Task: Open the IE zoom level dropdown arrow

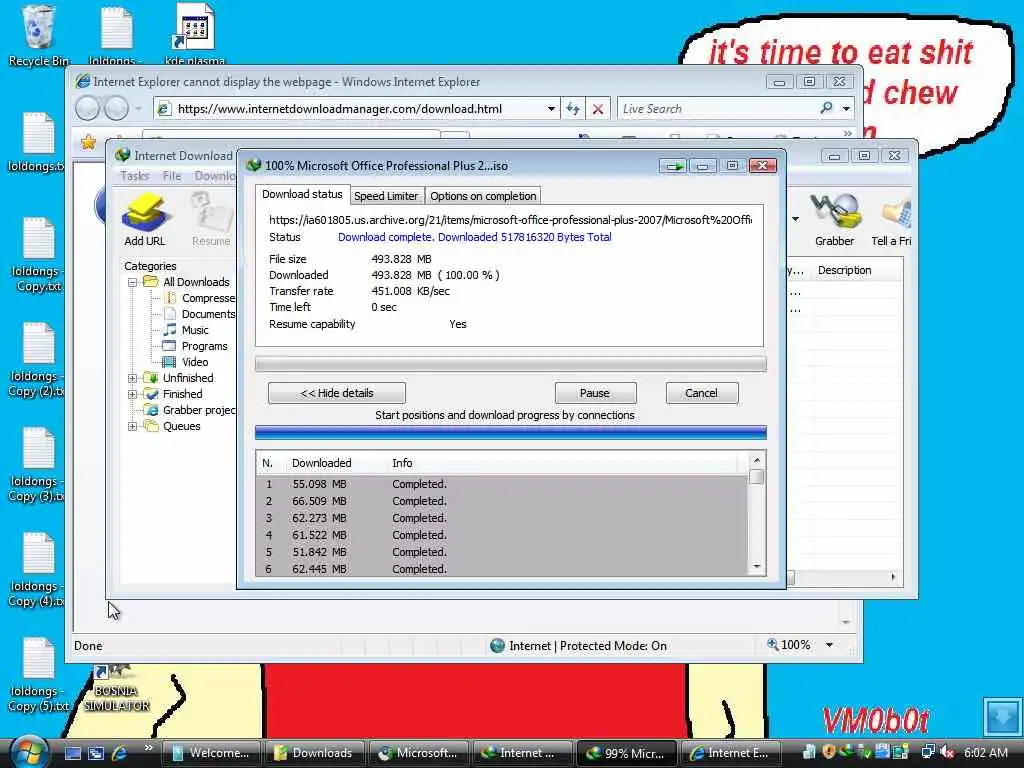Action: pyautogui.click(x=829, y=645)
